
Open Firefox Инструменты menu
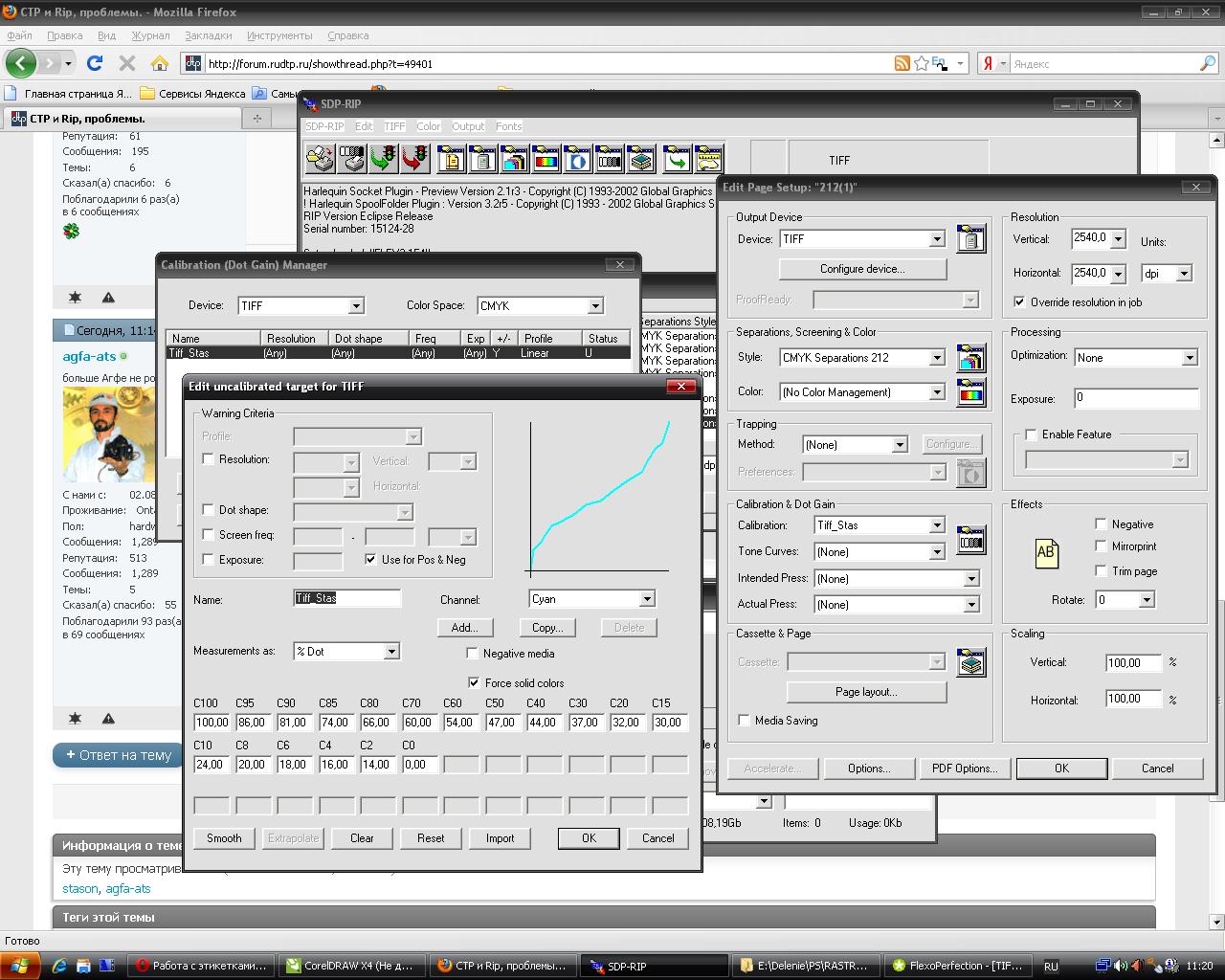click(279, 35)
